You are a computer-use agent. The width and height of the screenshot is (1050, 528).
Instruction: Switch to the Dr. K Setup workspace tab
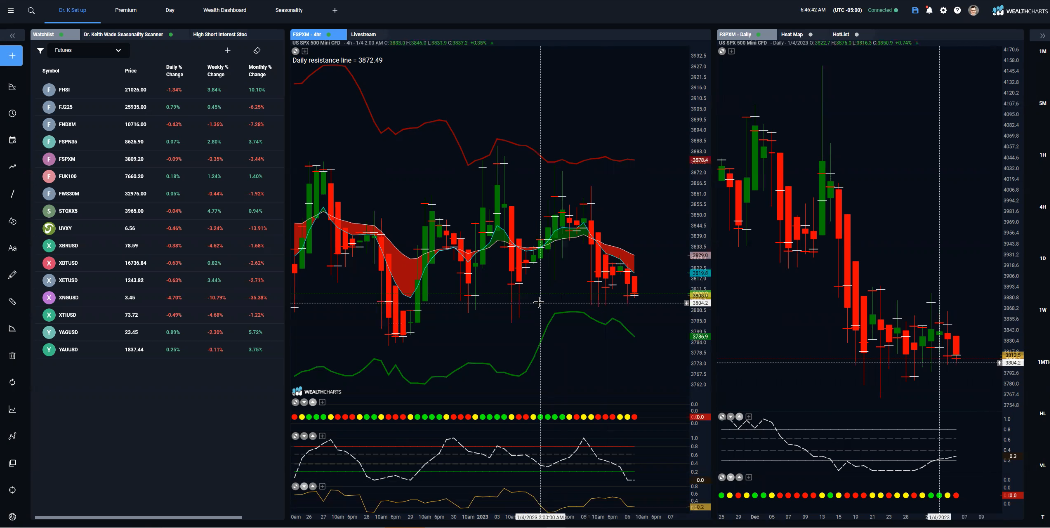[x=72, y=11]
